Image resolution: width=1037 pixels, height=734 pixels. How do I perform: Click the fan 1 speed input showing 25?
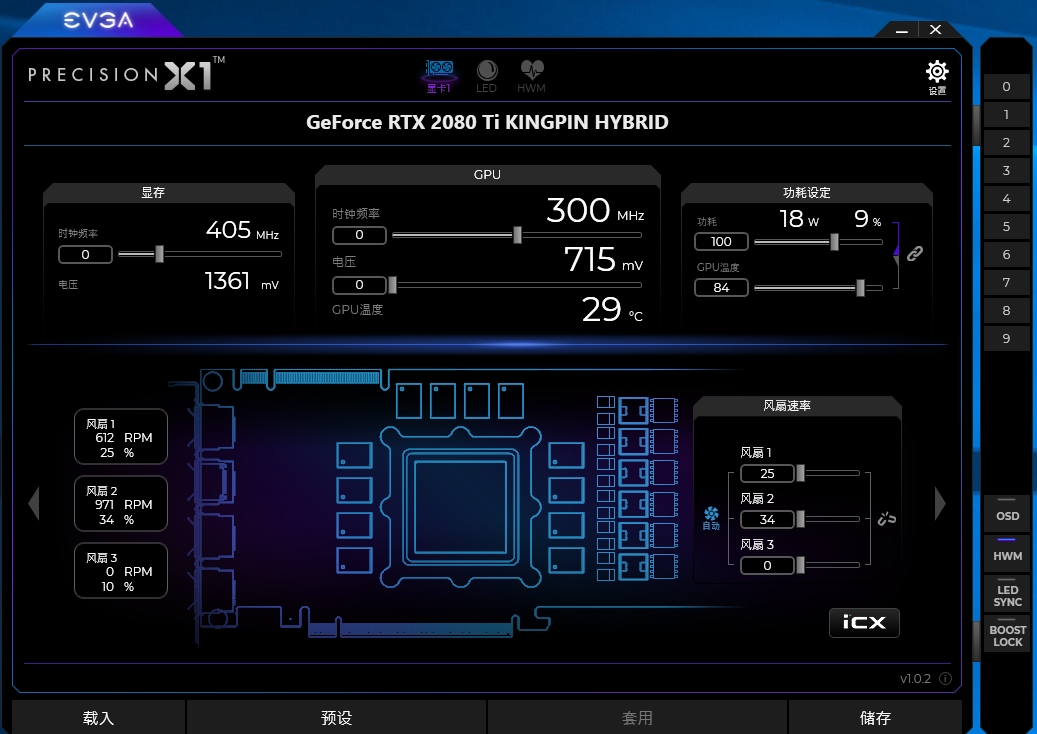767,473
